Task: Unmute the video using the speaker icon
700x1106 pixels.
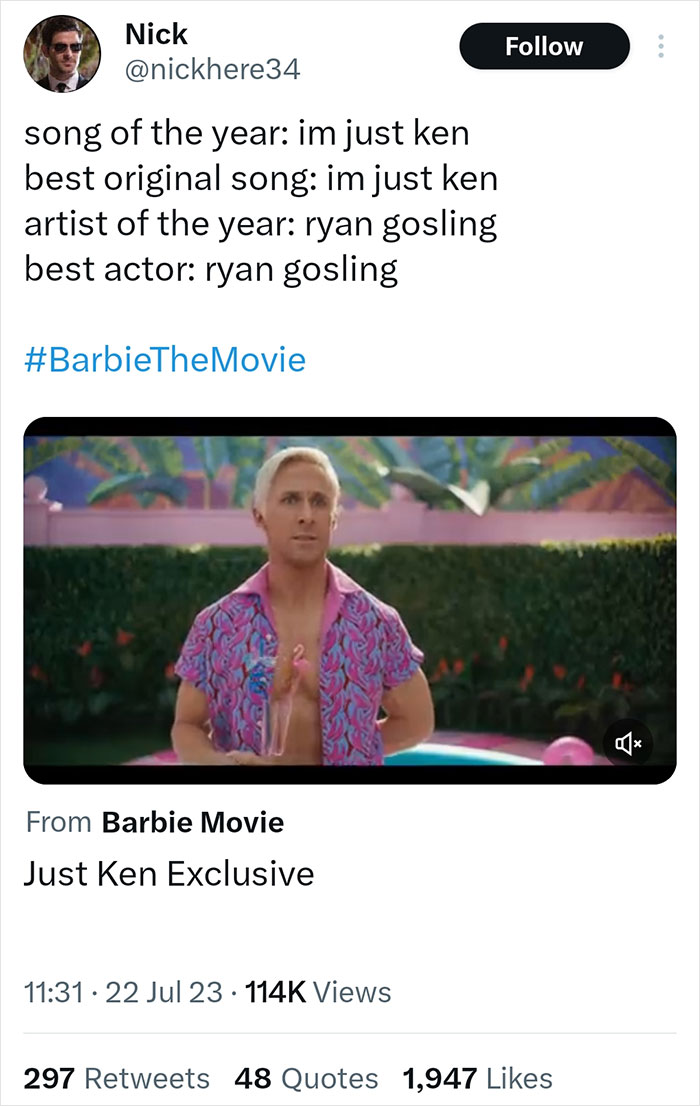Action: 629,744
